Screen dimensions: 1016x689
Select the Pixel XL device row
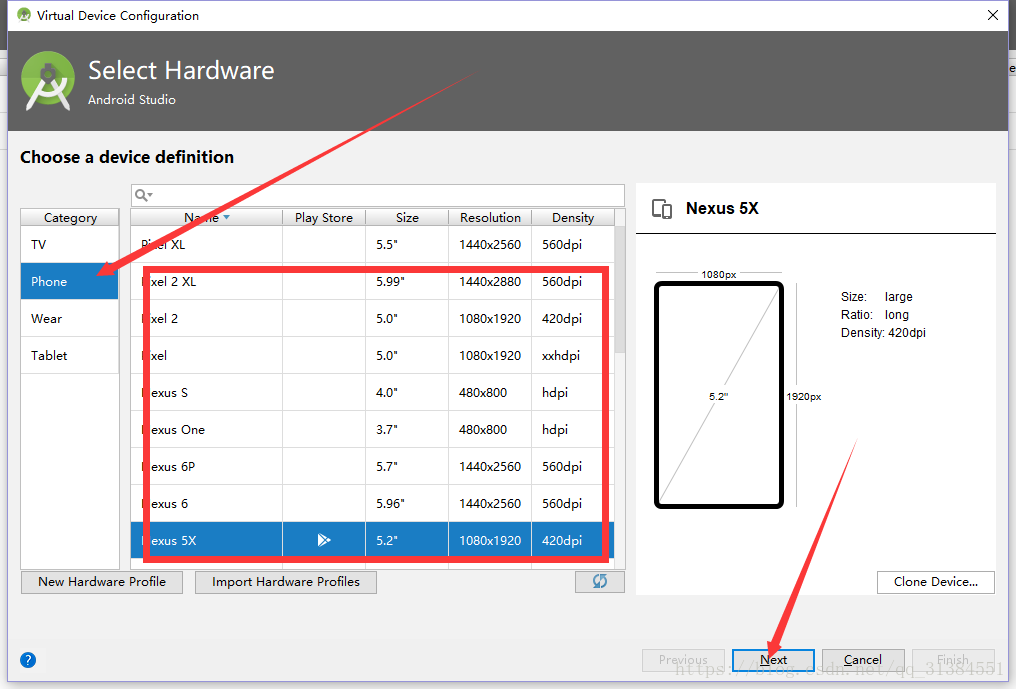coord(373,244)
